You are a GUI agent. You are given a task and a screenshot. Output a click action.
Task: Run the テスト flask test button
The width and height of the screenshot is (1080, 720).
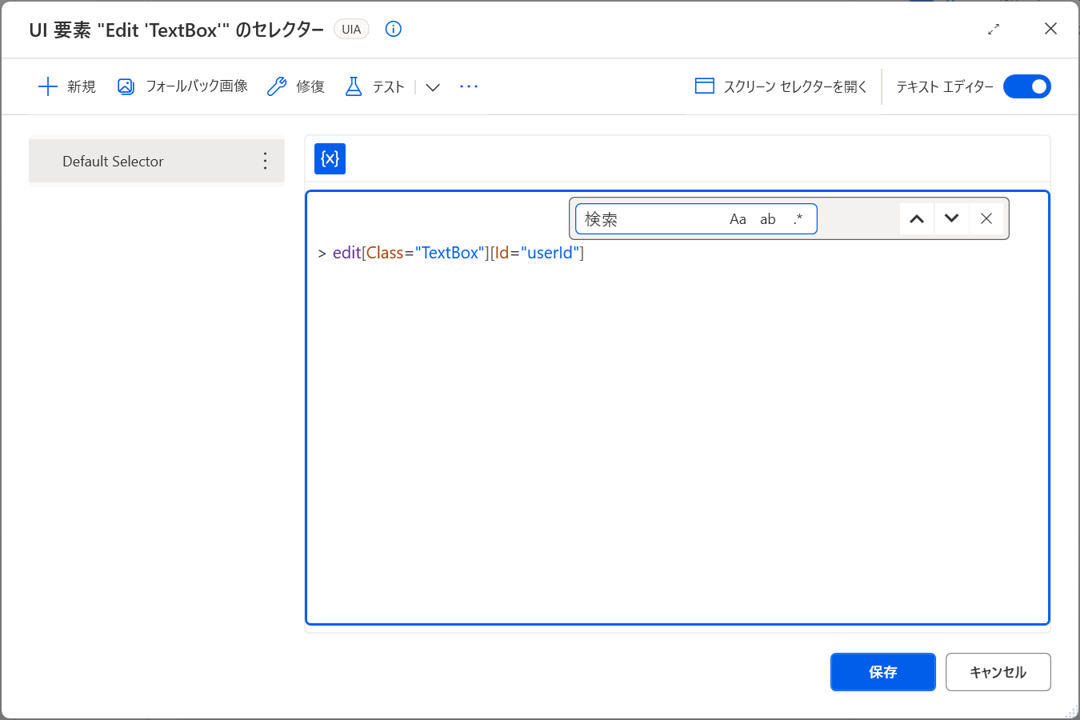[x=375, y=87]
